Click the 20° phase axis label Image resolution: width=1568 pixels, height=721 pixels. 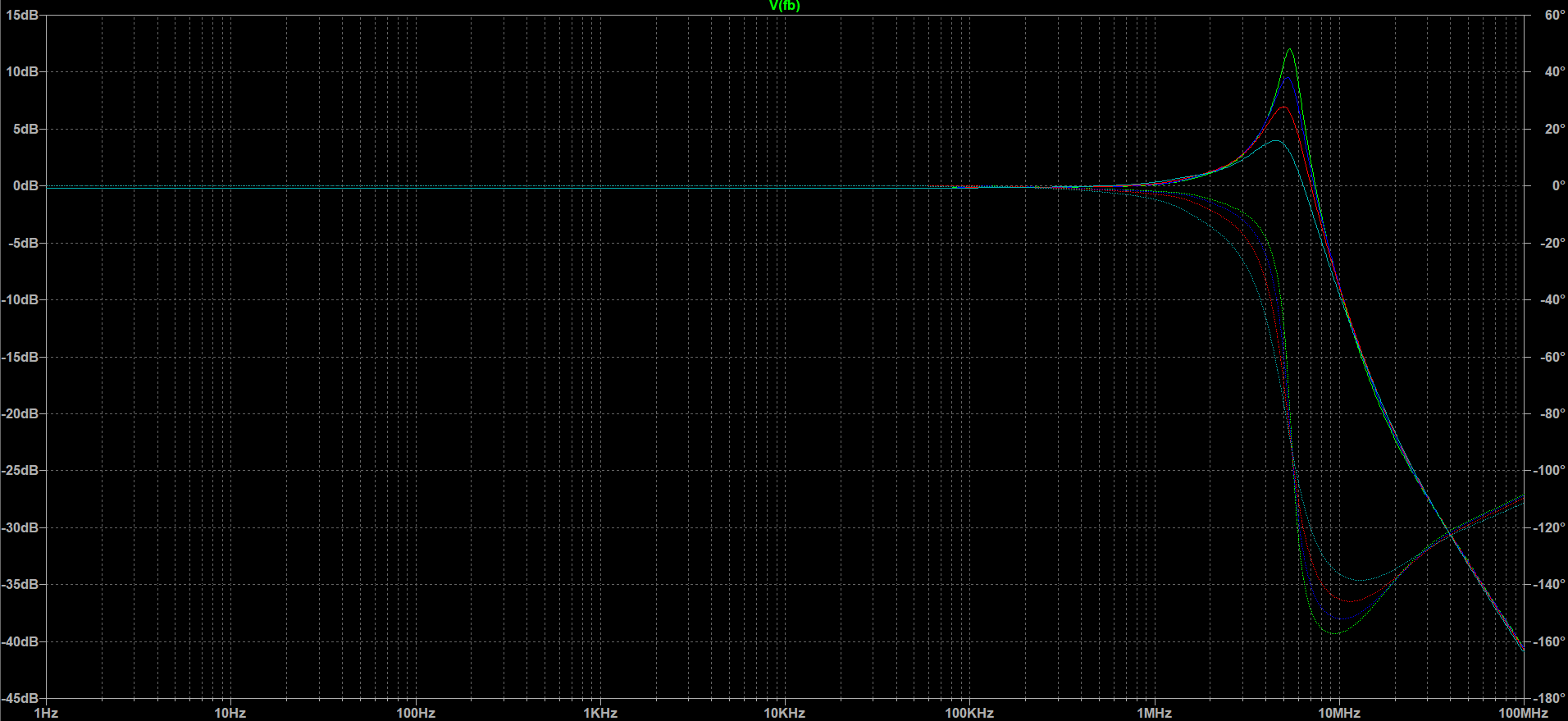pyautogui.click(x=1555, y=129)
